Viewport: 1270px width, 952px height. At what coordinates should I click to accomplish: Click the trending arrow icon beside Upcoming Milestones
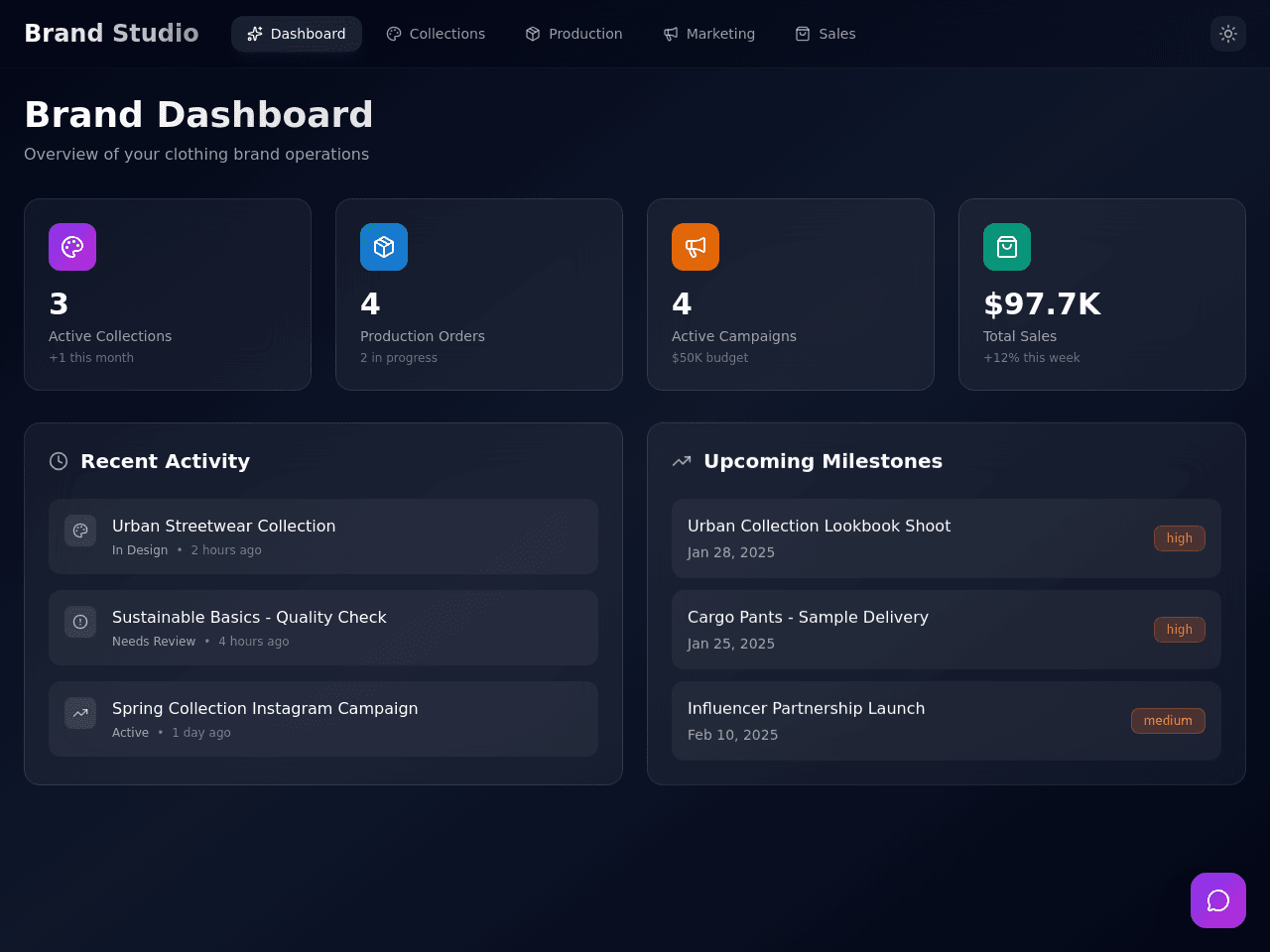tap(682, 461)
